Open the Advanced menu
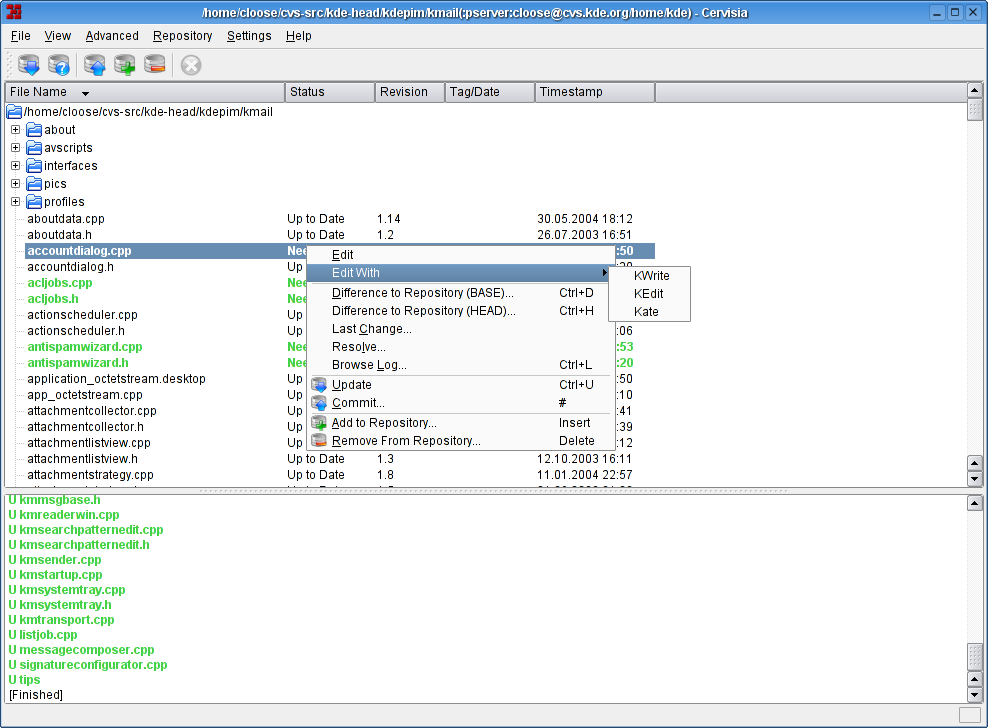 click(x=112, y=36)
